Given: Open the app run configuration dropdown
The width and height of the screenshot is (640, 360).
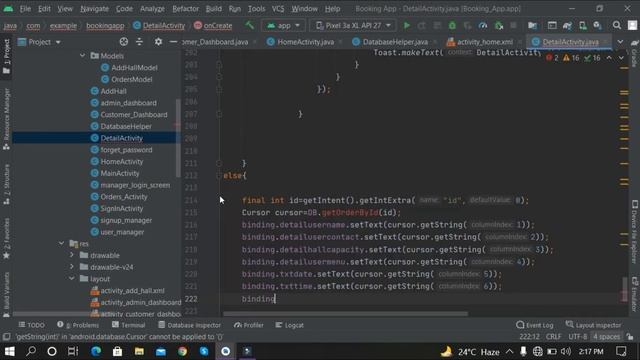Looking at the screenshot, I should coord(283,25).
